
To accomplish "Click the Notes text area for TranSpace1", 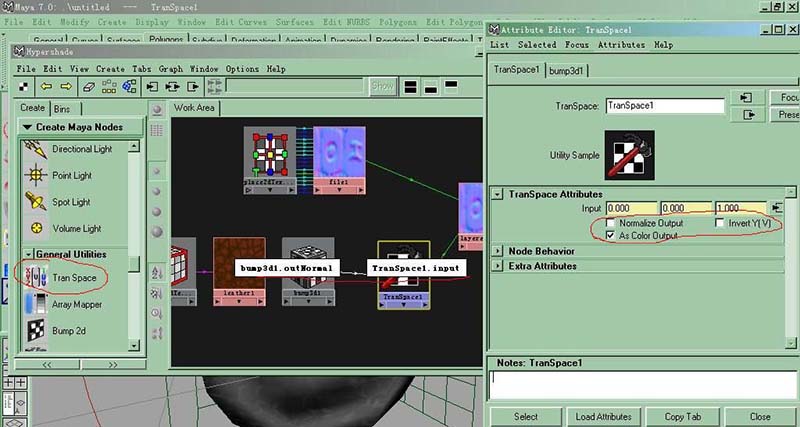I will coord(643,385).
